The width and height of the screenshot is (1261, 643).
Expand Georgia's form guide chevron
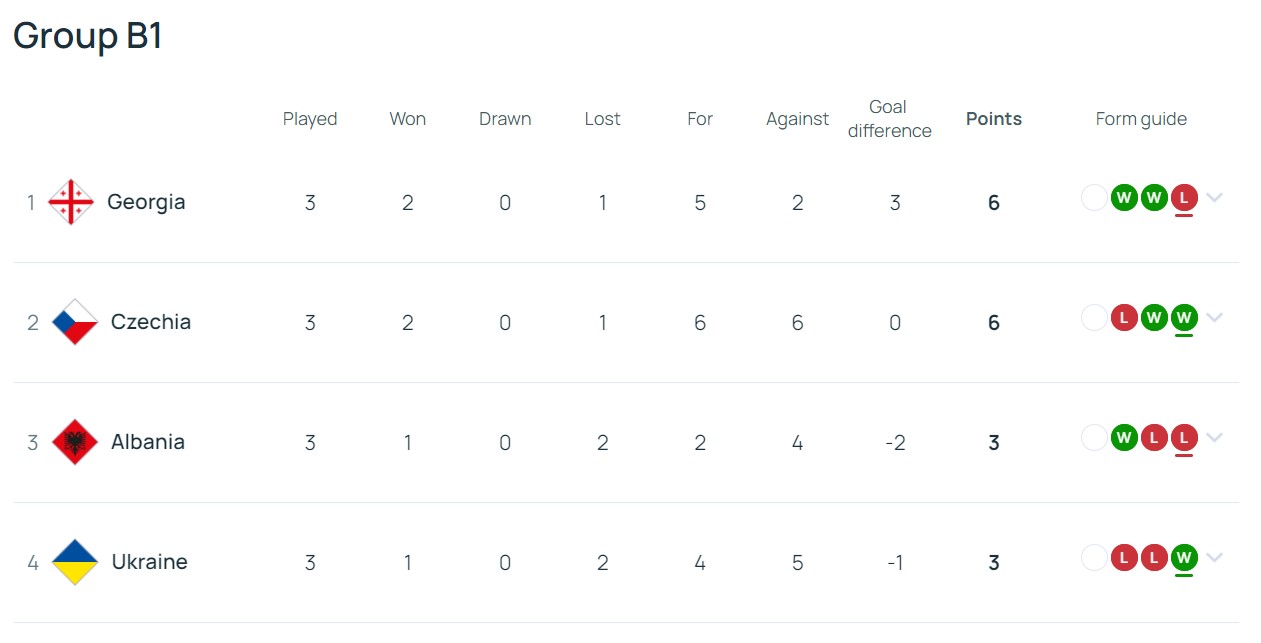tap(1214, 198)
